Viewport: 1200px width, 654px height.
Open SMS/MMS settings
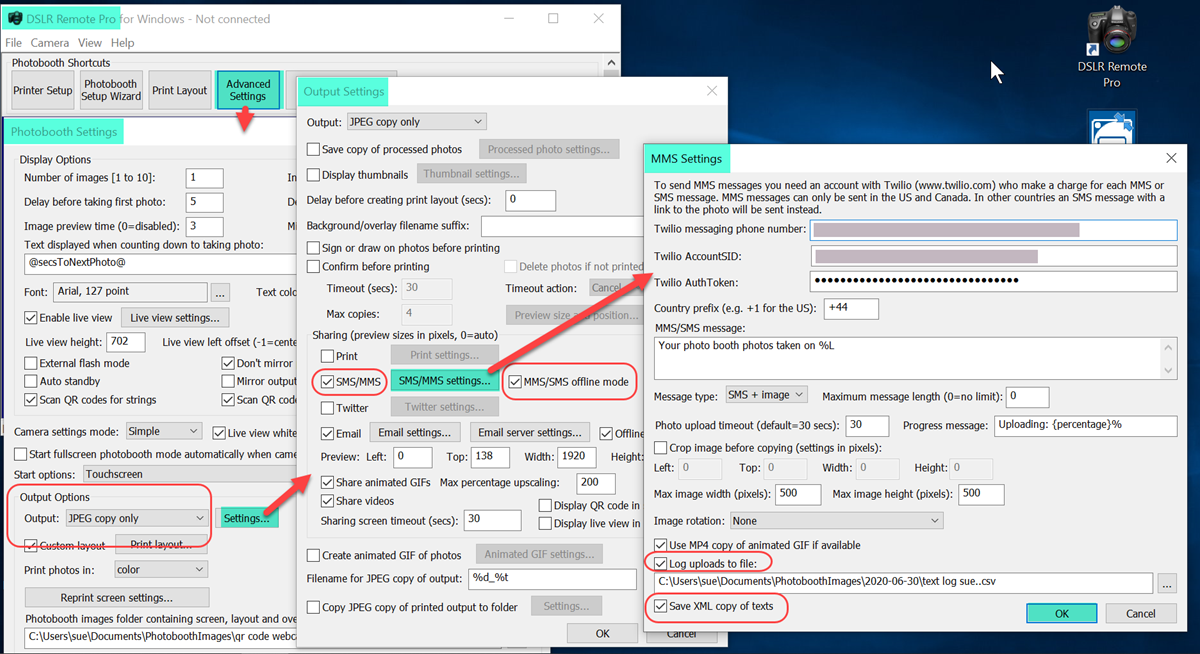444,381
